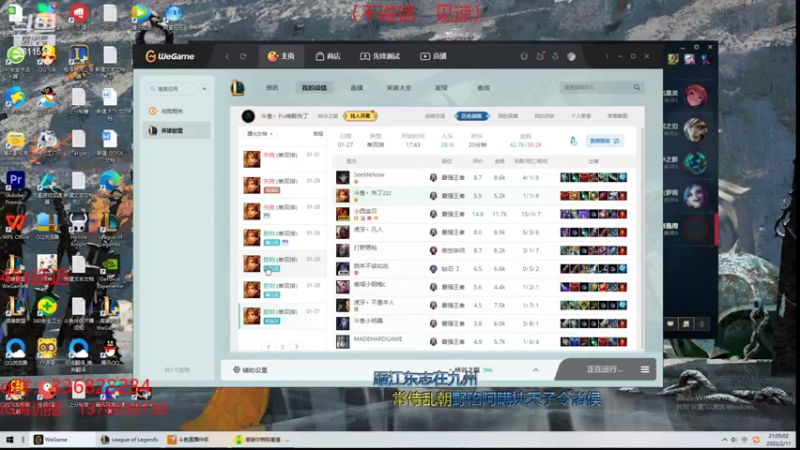The width and height of the screenshot is (800, 450).
Task: Open the 我的英雄 sub-tab
Action: click(508, 116)
